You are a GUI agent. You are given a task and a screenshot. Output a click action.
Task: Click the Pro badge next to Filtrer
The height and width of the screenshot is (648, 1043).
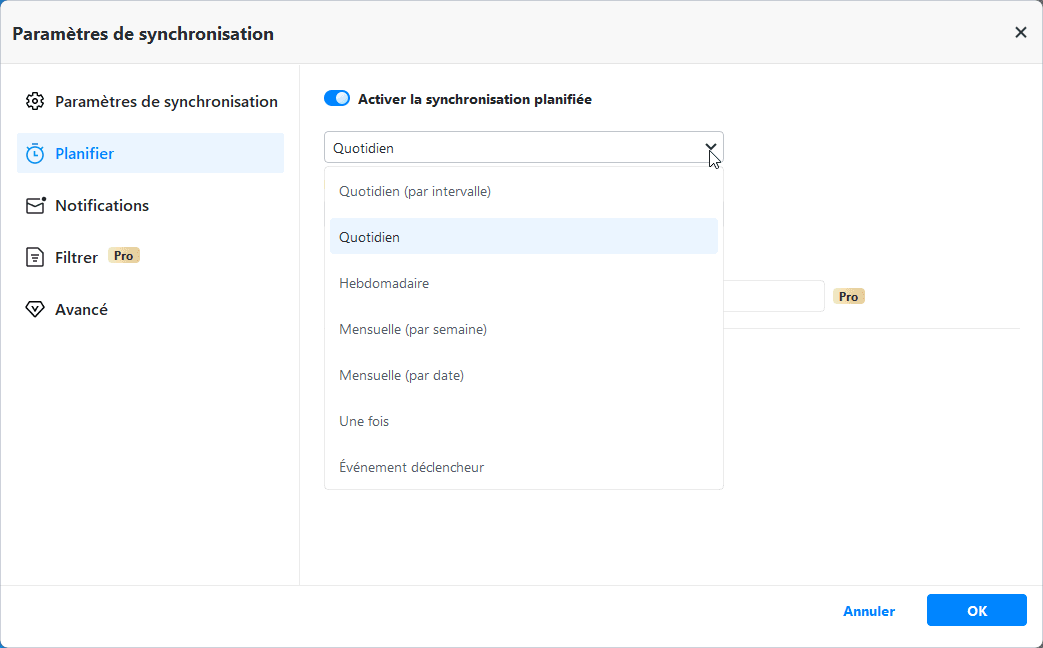[x=124, y=256]
